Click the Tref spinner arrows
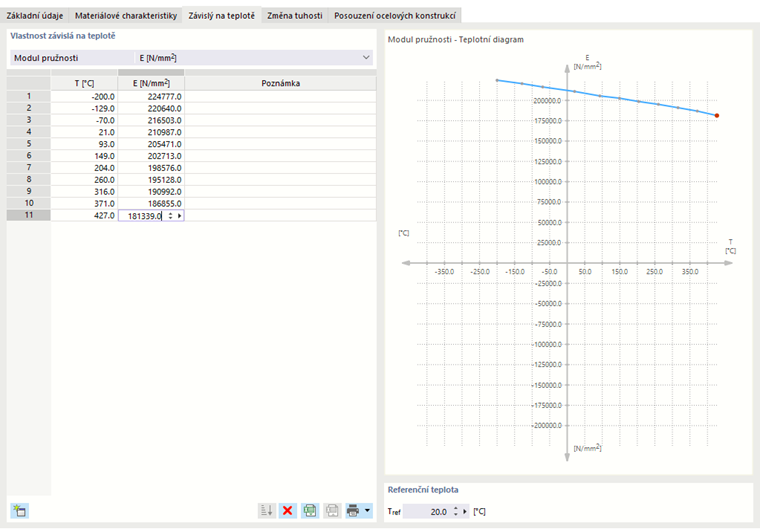Screen dimensions: 760x529 (456, 511)
